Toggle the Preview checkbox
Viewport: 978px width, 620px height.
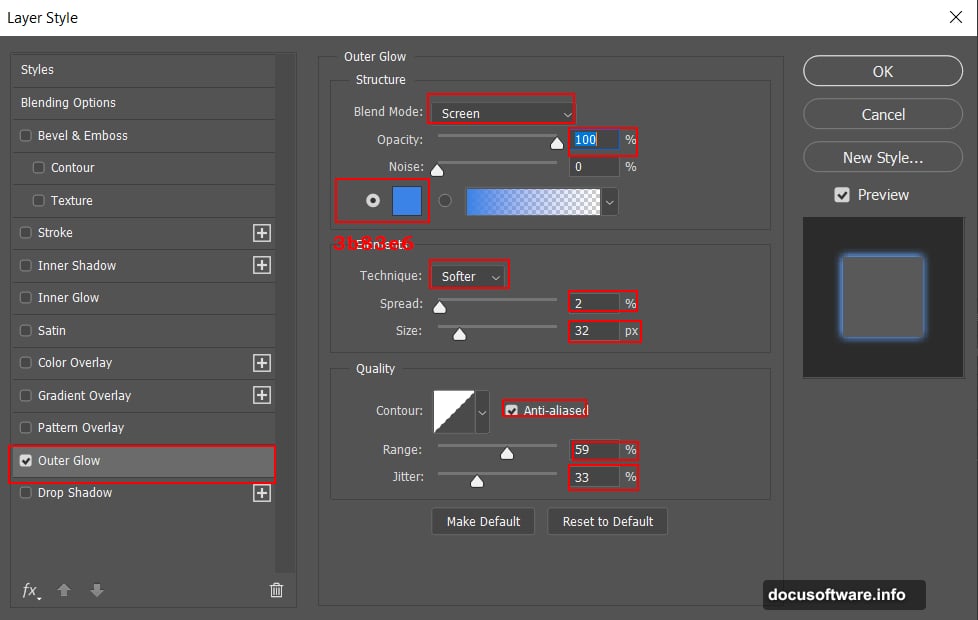(841, 194)
